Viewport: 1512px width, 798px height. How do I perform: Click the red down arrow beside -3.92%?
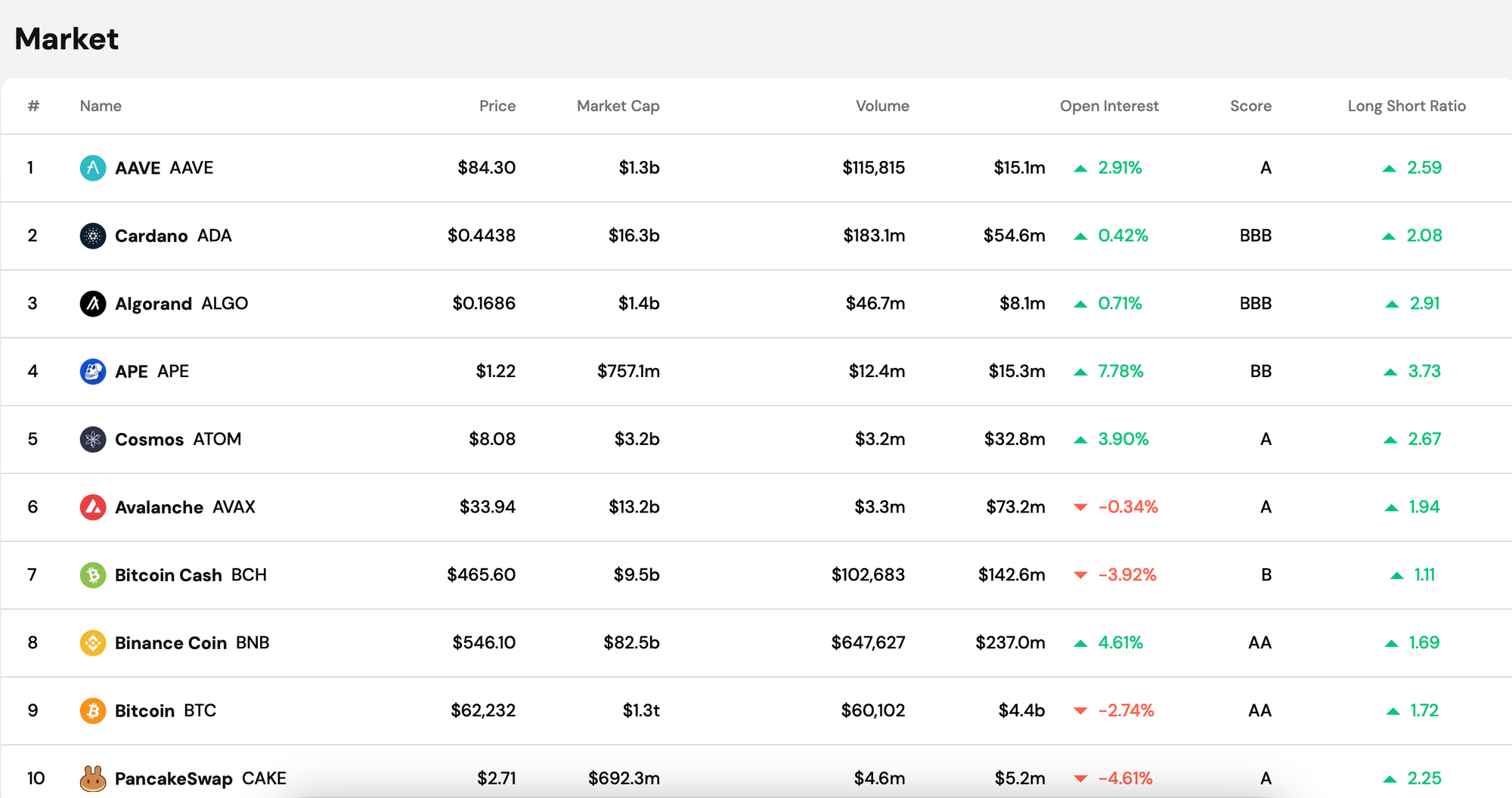click(x=1081, y=576)
